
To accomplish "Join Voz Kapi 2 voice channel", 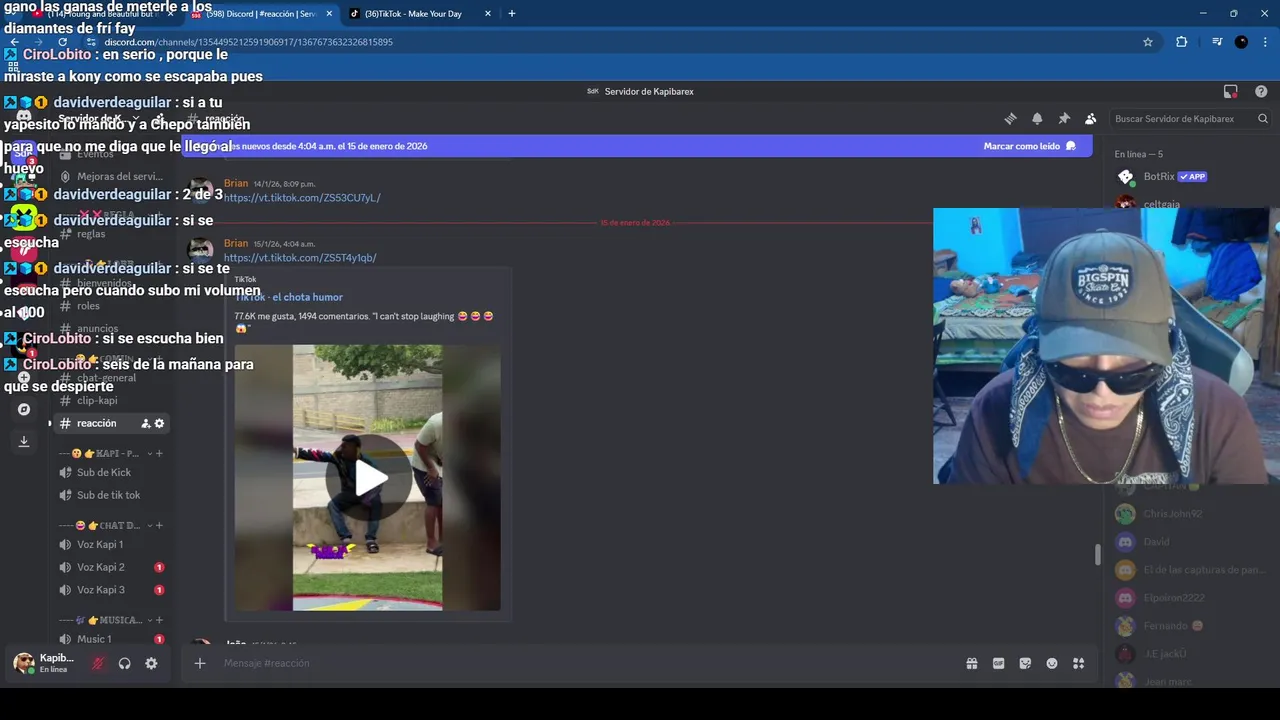I will click(x=110, y=567).
